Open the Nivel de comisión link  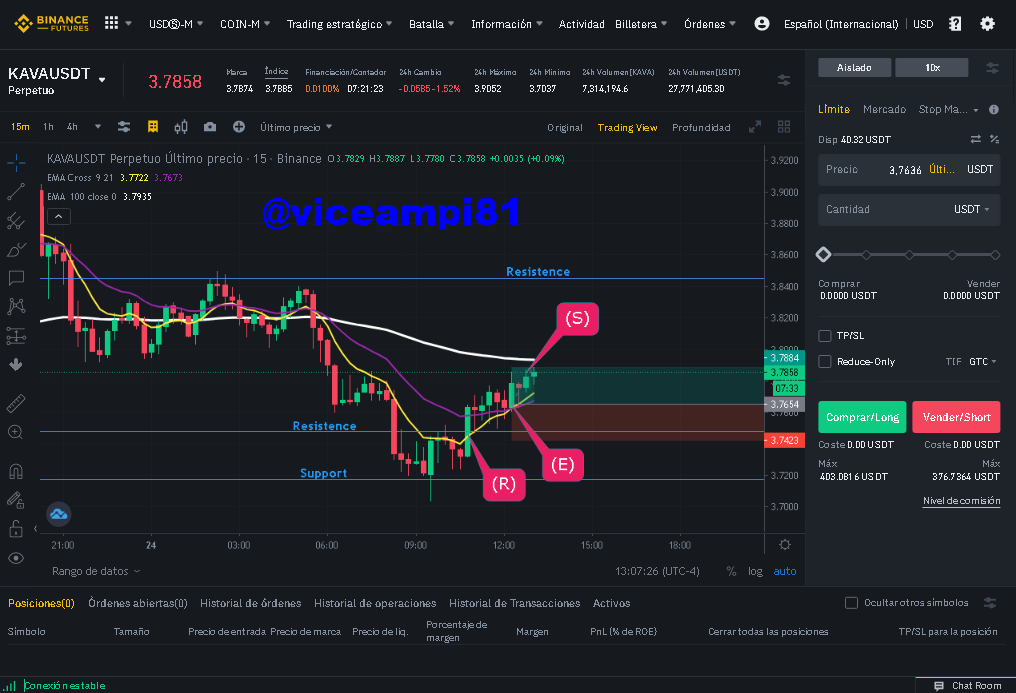click(x=962, y=501)
